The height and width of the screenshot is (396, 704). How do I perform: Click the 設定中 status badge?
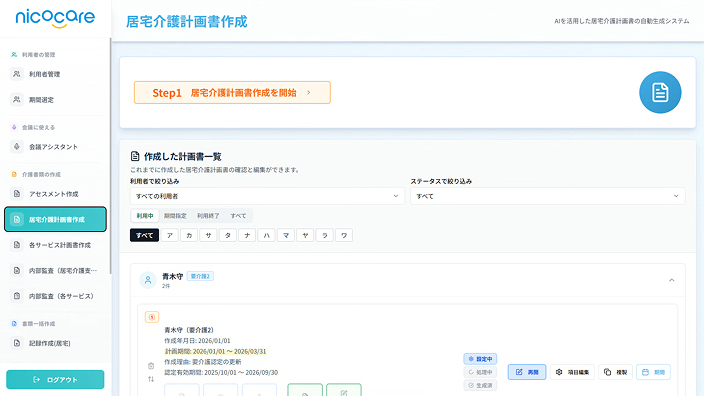click(x=480, y=359)
